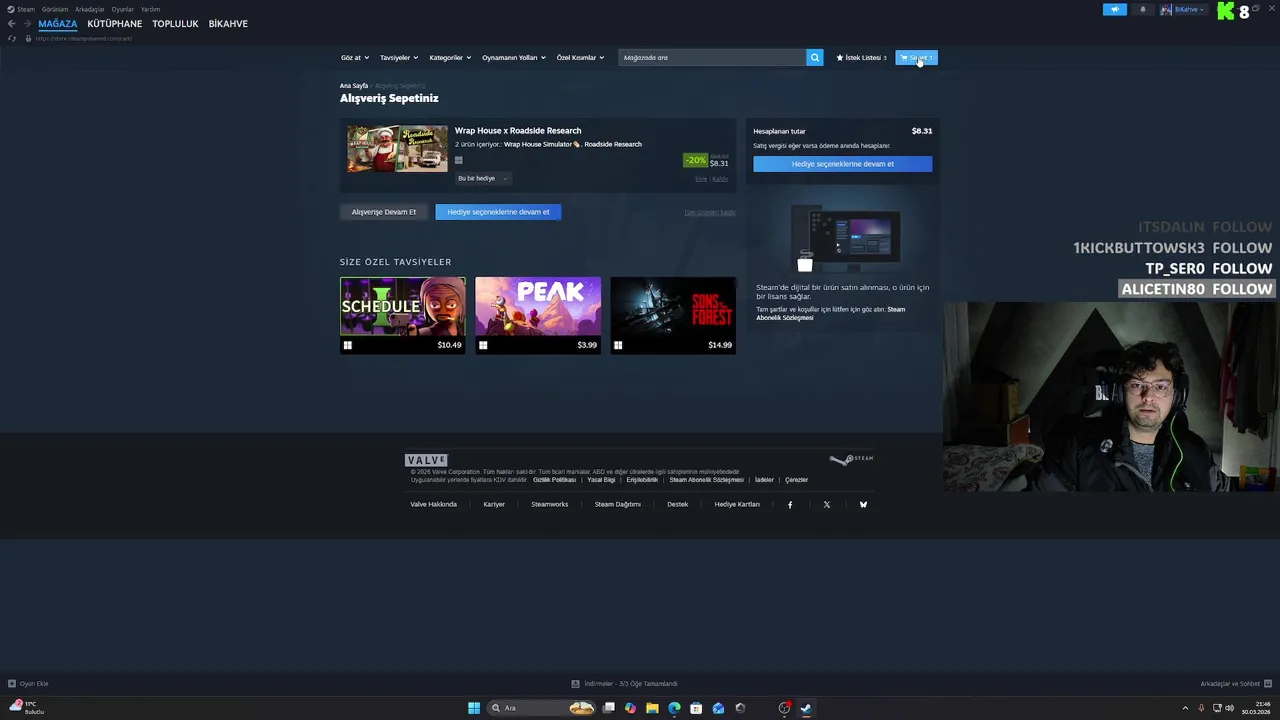The image size is (1280, 720).
Task: Click the magnifier search button in store bar
Action: 814,57
